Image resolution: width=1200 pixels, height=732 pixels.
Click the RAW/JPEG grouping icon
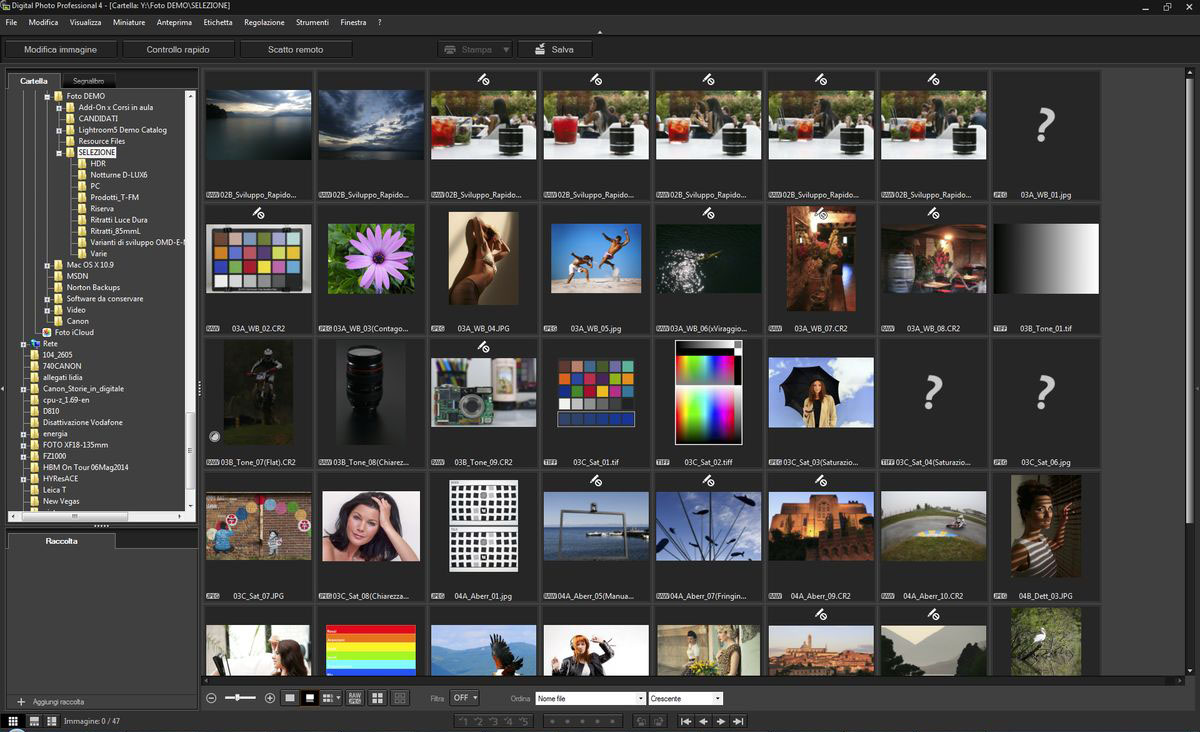coord(355,698)
